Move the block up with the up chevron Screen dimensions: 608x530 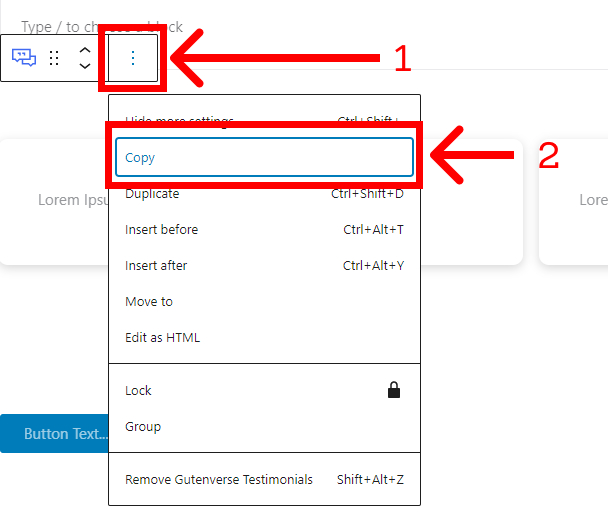(85, 50)
